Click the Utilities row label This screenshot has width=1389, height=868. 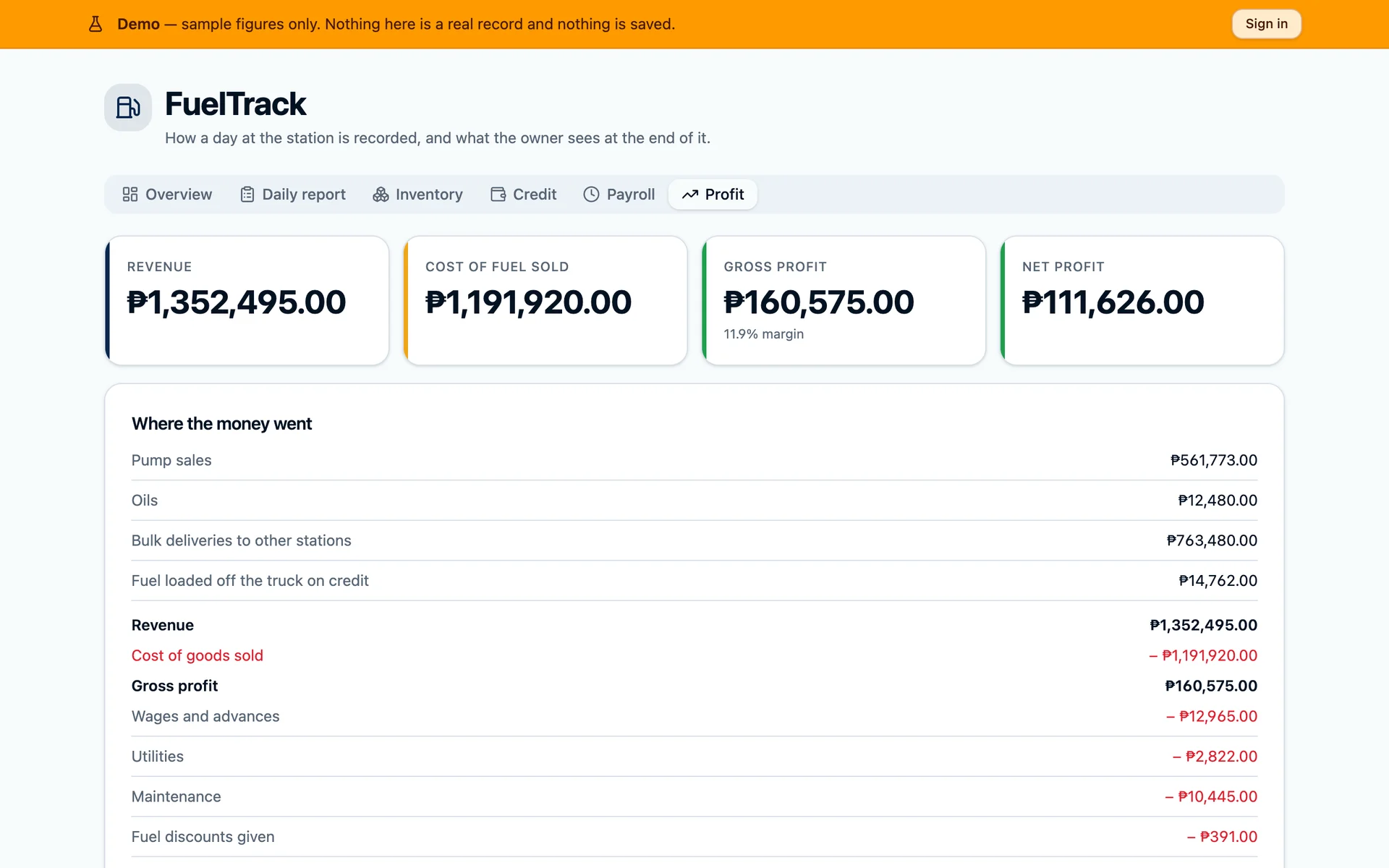pos(158,757)
